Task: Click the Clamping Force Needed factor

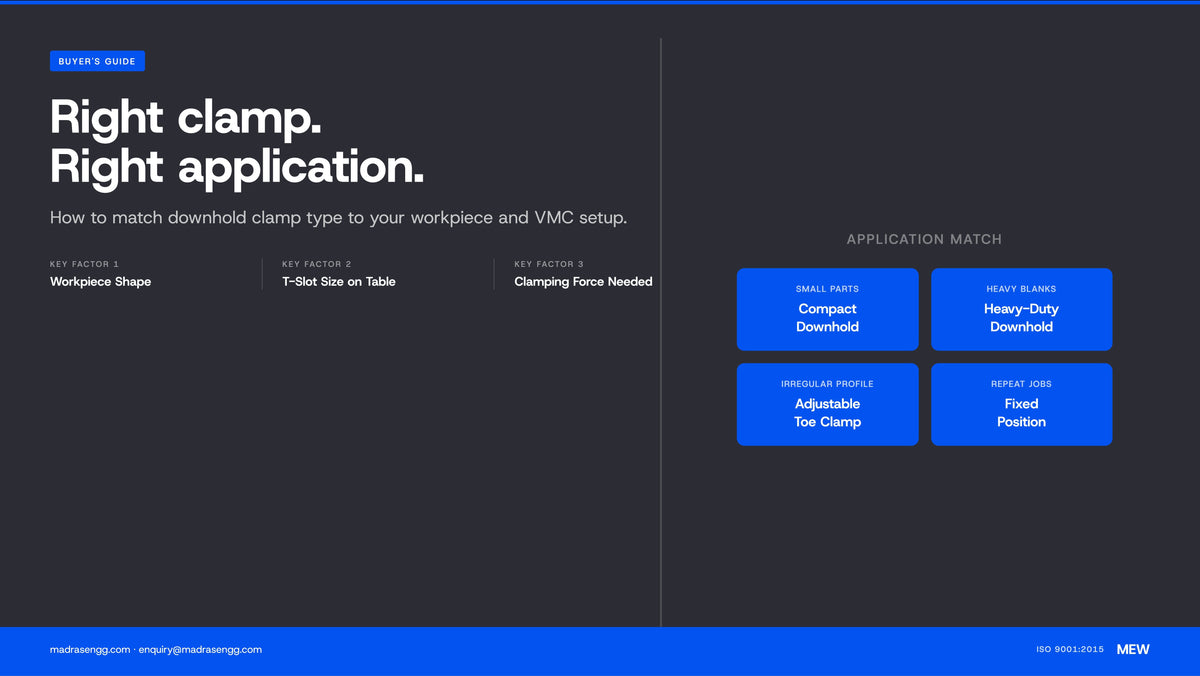Action: click(583, 282)
